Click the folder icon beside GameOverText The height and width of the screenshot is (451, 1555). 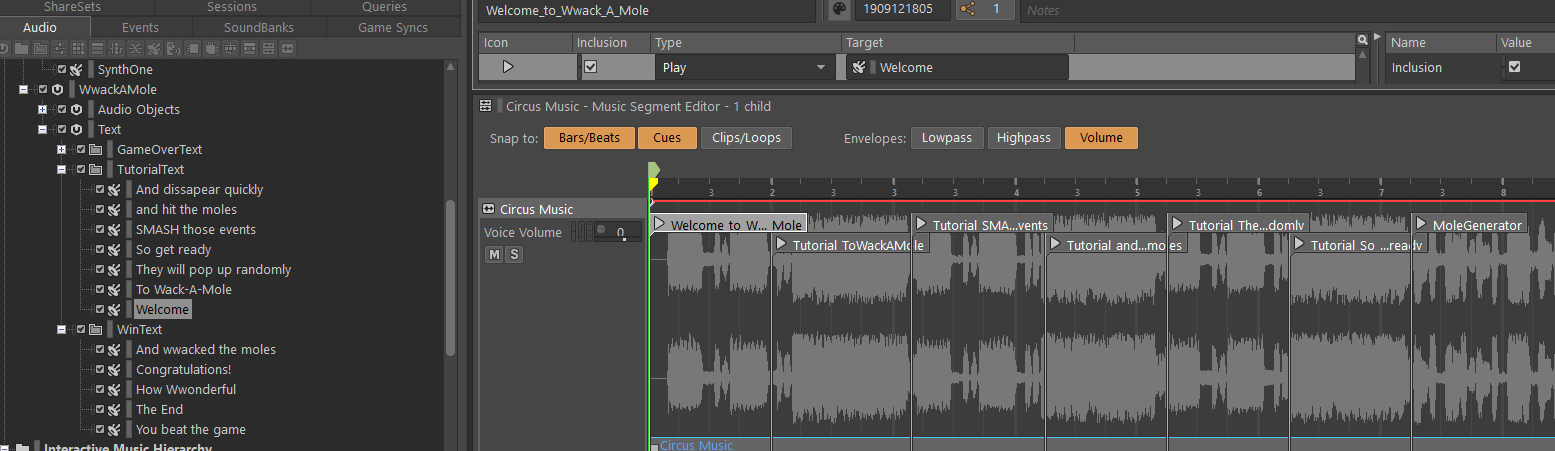[x=95, y=150]
